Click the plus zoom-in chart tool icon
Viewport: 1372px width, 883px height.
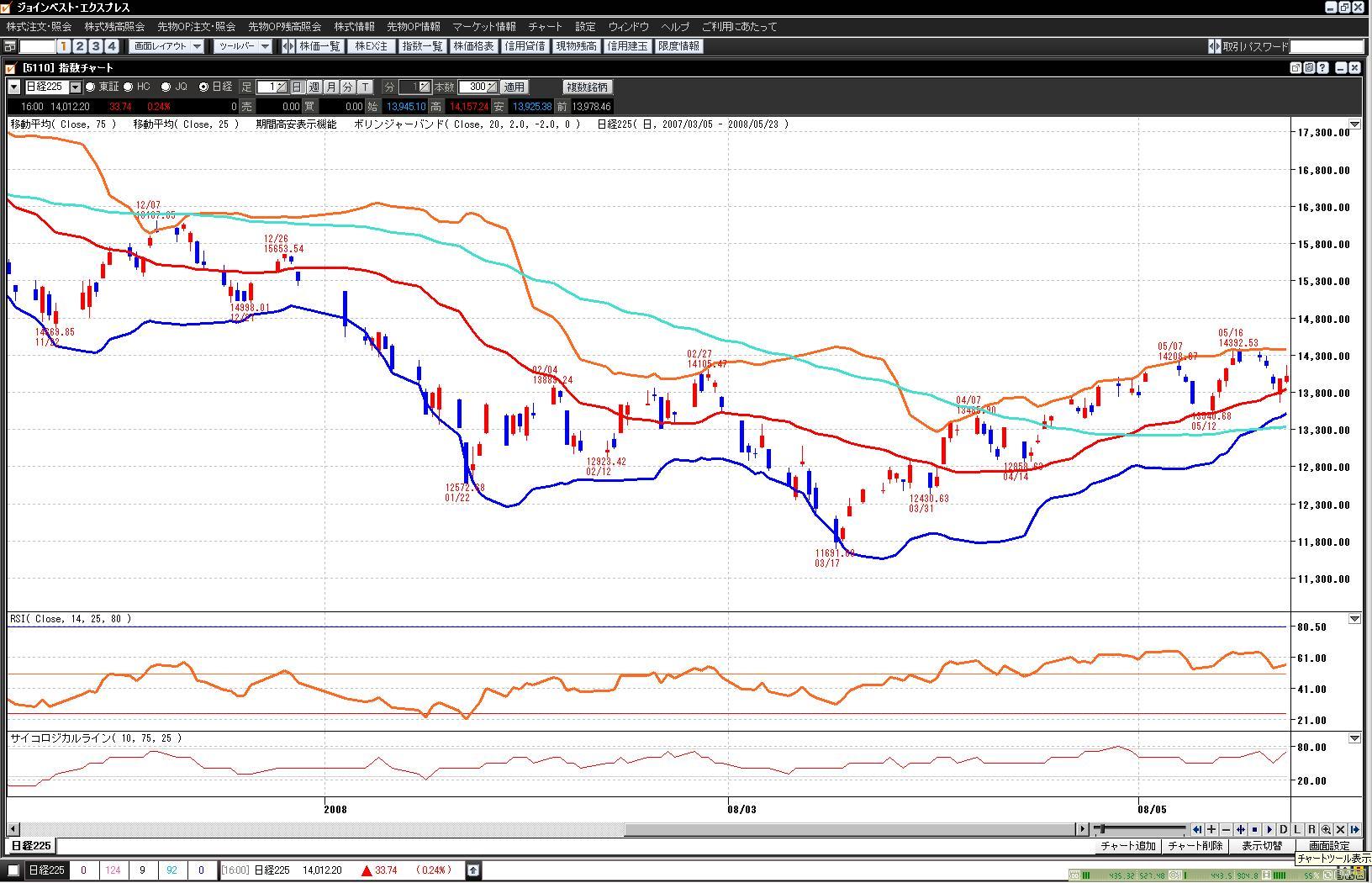(x=1211, y=829)
